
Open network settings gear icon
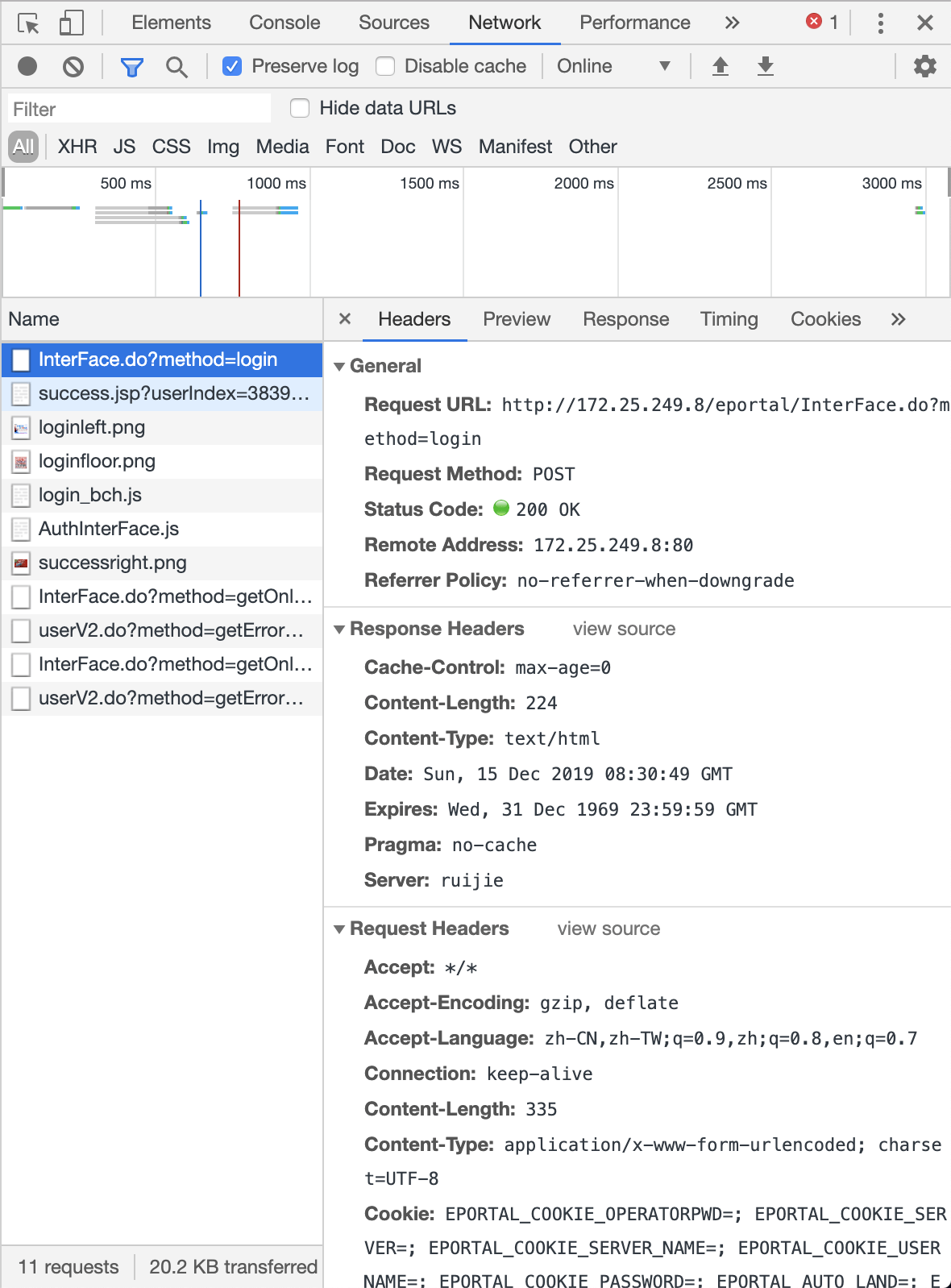[x=924, y=66]
